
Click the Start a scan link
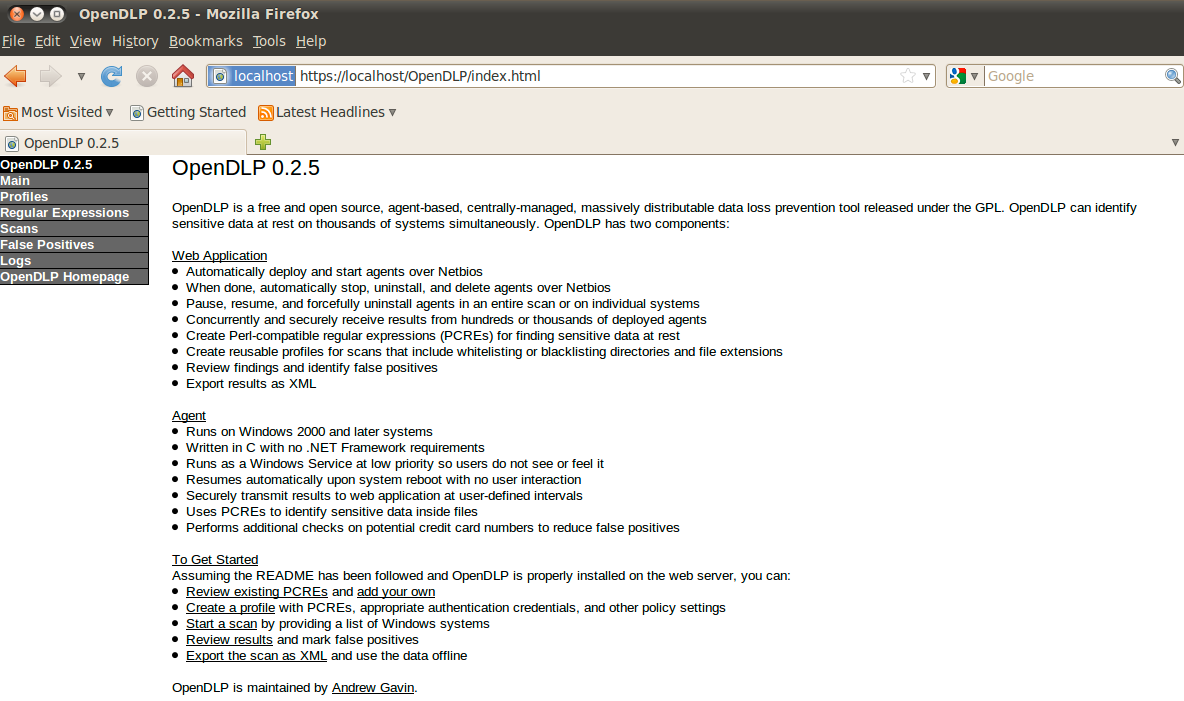coord(221,623)
